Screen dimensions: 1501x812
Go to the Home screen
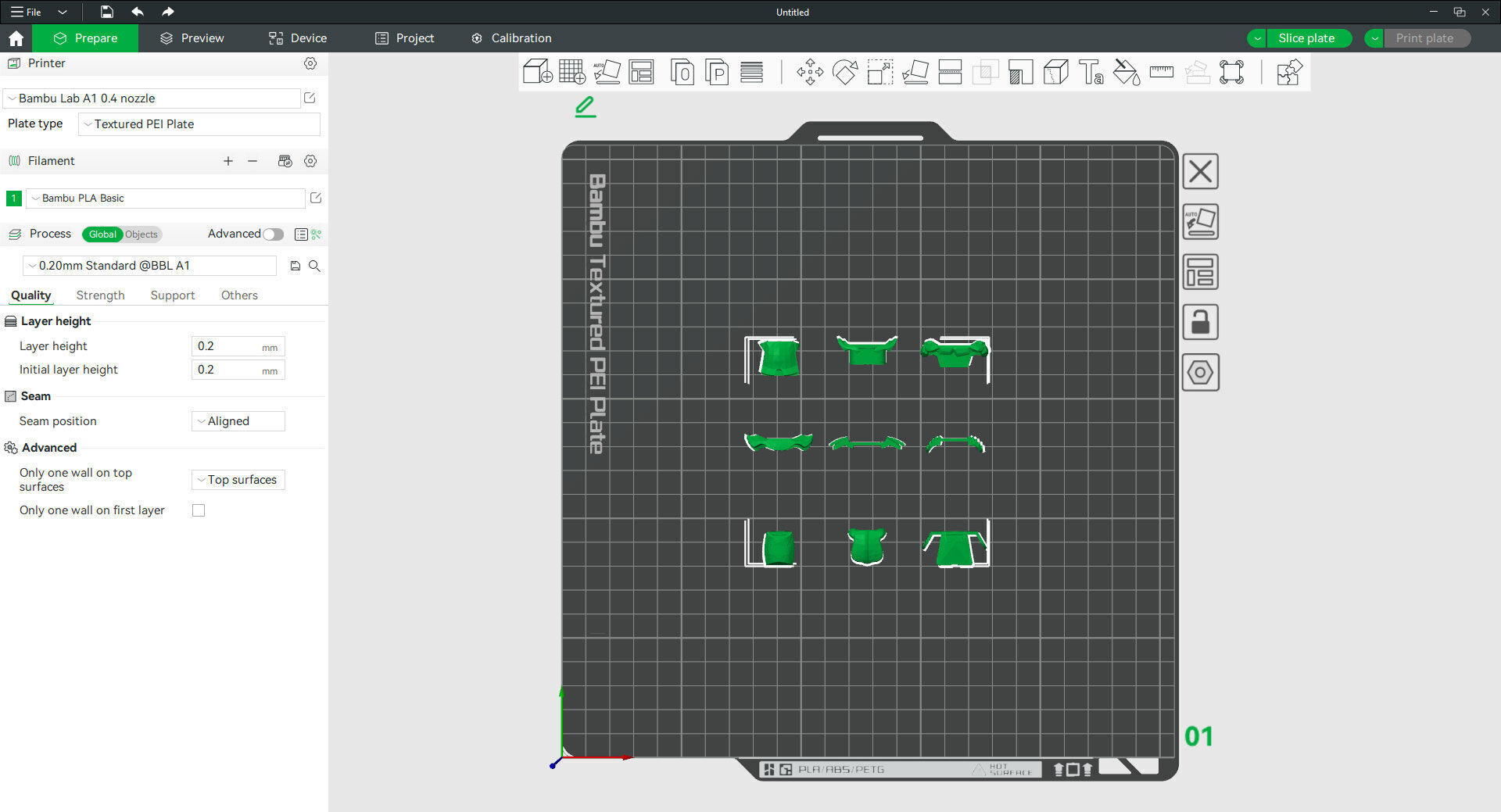click(16, 38)
